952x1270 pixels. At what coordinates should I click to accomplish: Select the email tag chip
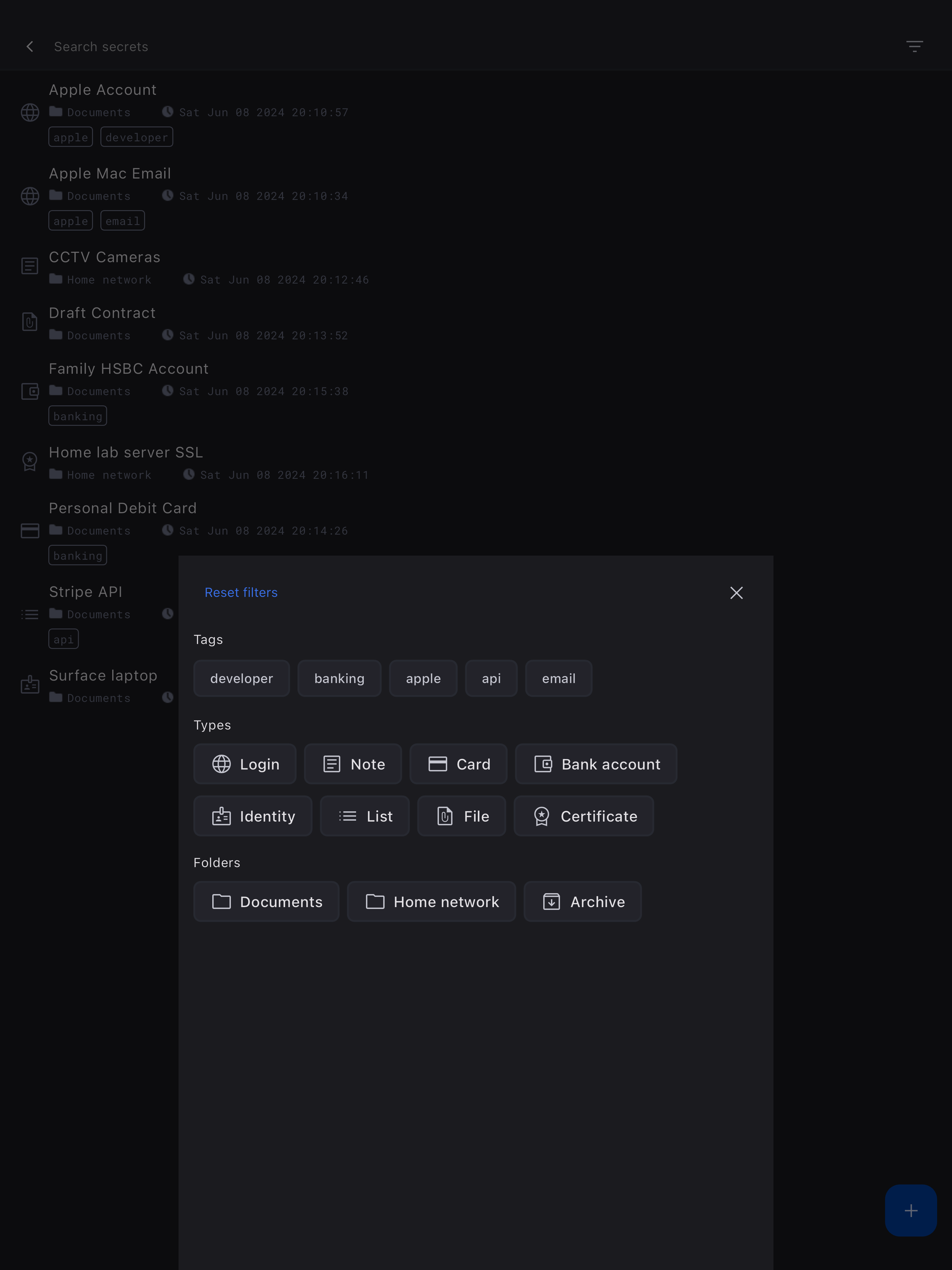pyautogui.click(x=558, y=679)
